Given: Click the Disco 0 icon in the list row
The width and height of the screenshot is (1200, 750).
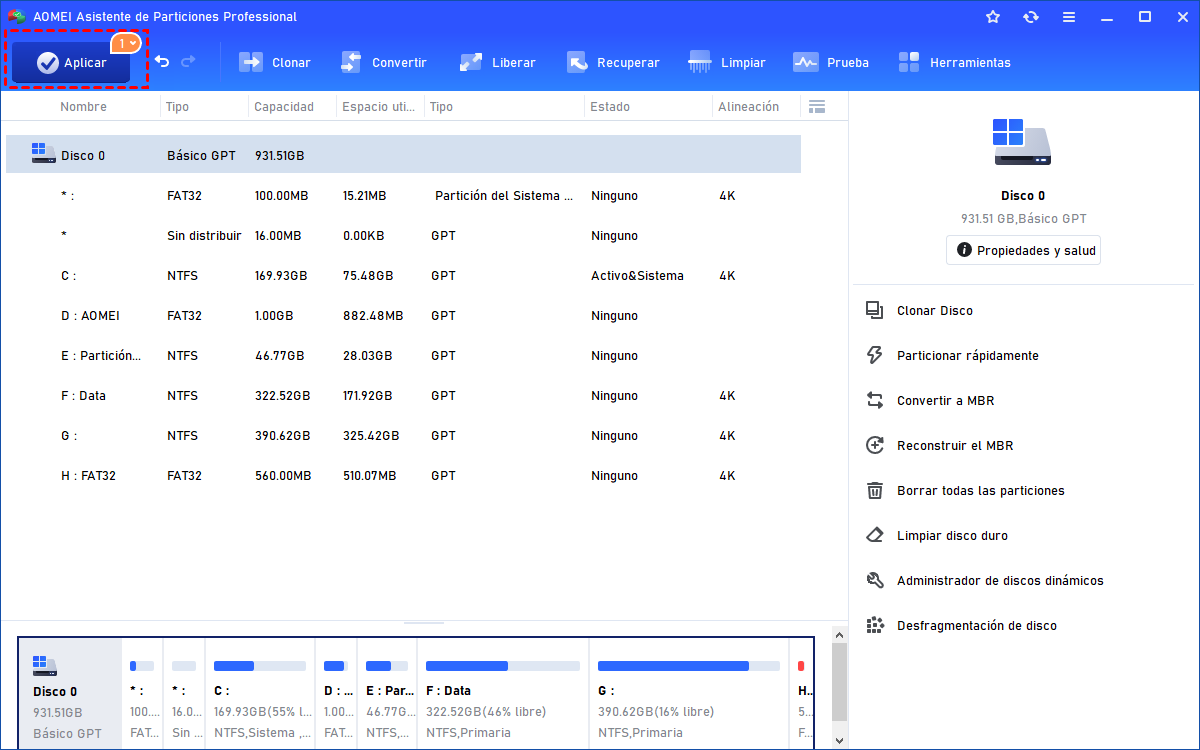Looking at the screenshot, I should (x=43, y=155).
